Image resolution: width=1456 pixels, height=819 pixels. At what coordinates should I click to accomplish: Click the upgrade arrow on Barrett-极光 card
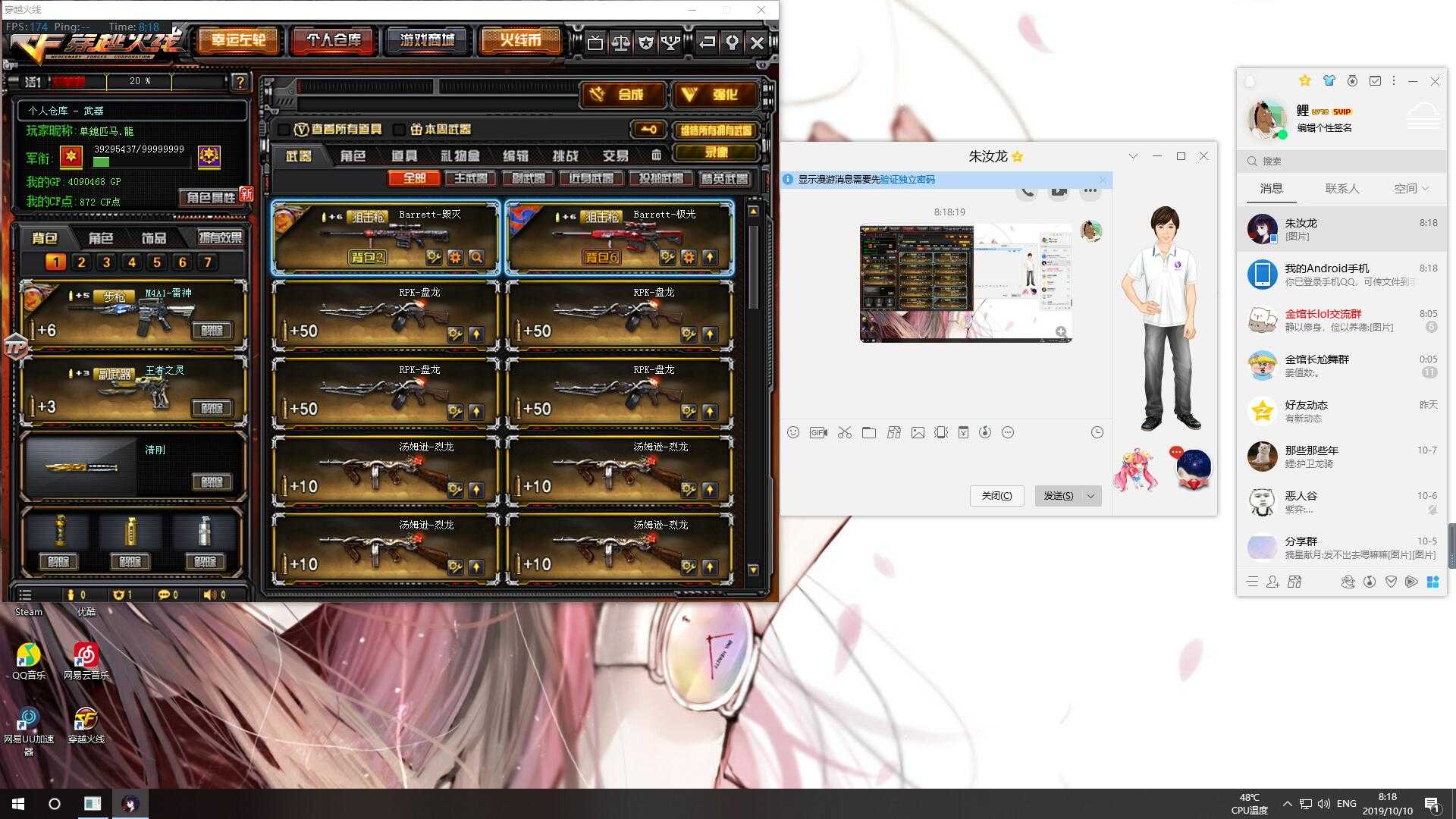click(x=710, y=257)
